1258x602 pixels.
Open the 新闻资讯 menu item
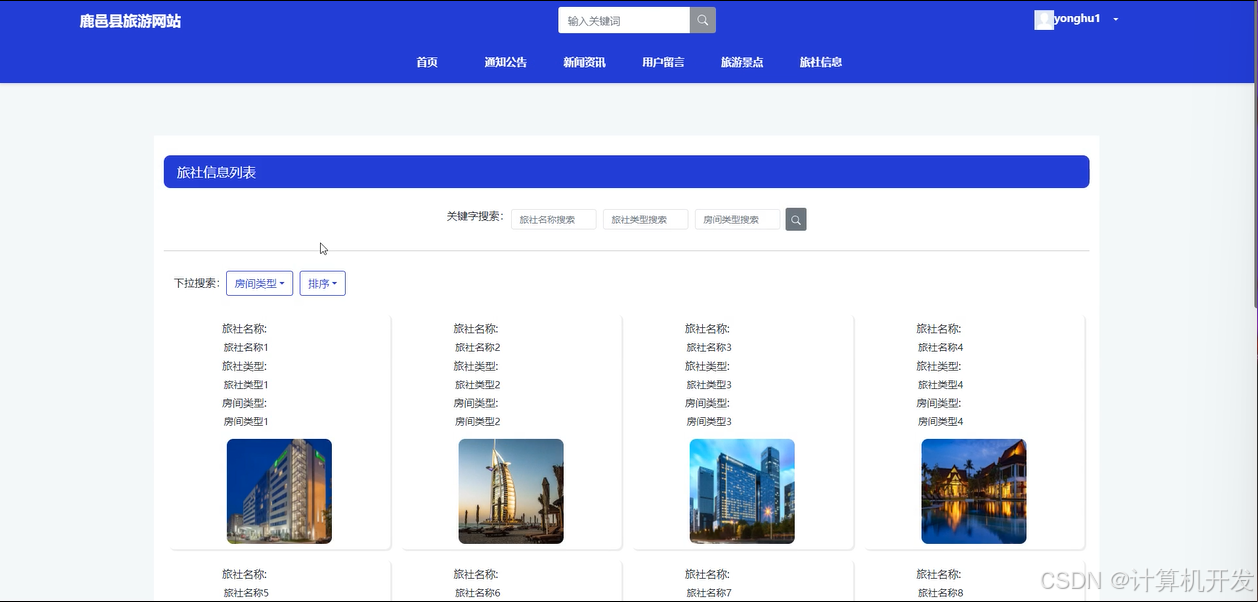(584, 62)
